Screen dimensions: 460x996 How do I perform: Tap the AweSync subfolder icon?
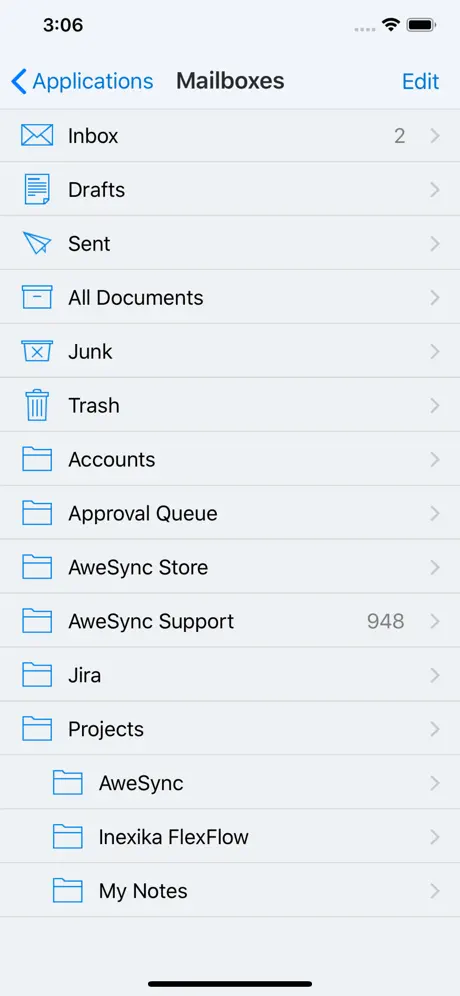pyautogui.click(x=67, y=783)
